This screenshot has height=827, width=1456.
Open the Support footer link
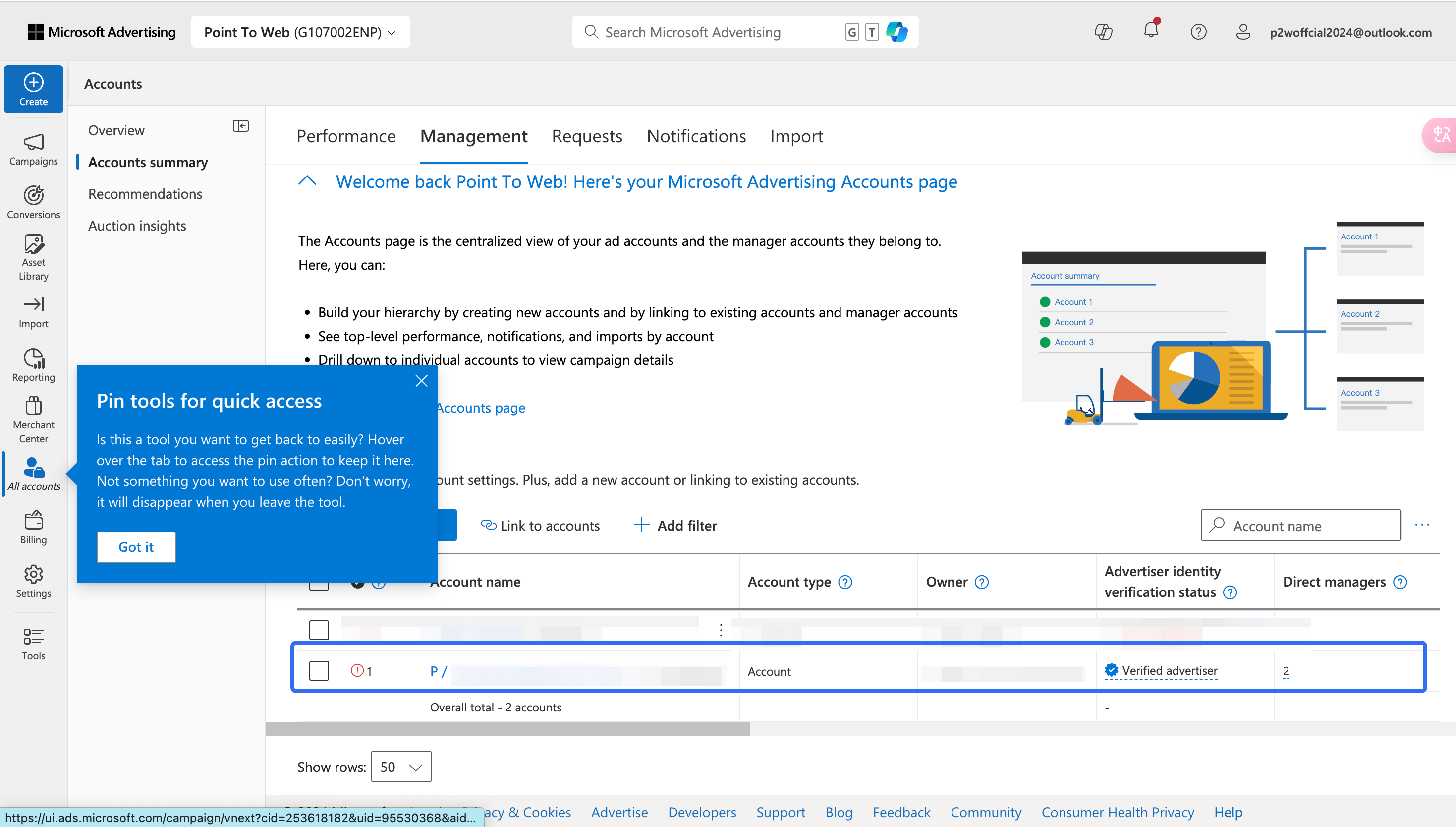click(781, 812)
